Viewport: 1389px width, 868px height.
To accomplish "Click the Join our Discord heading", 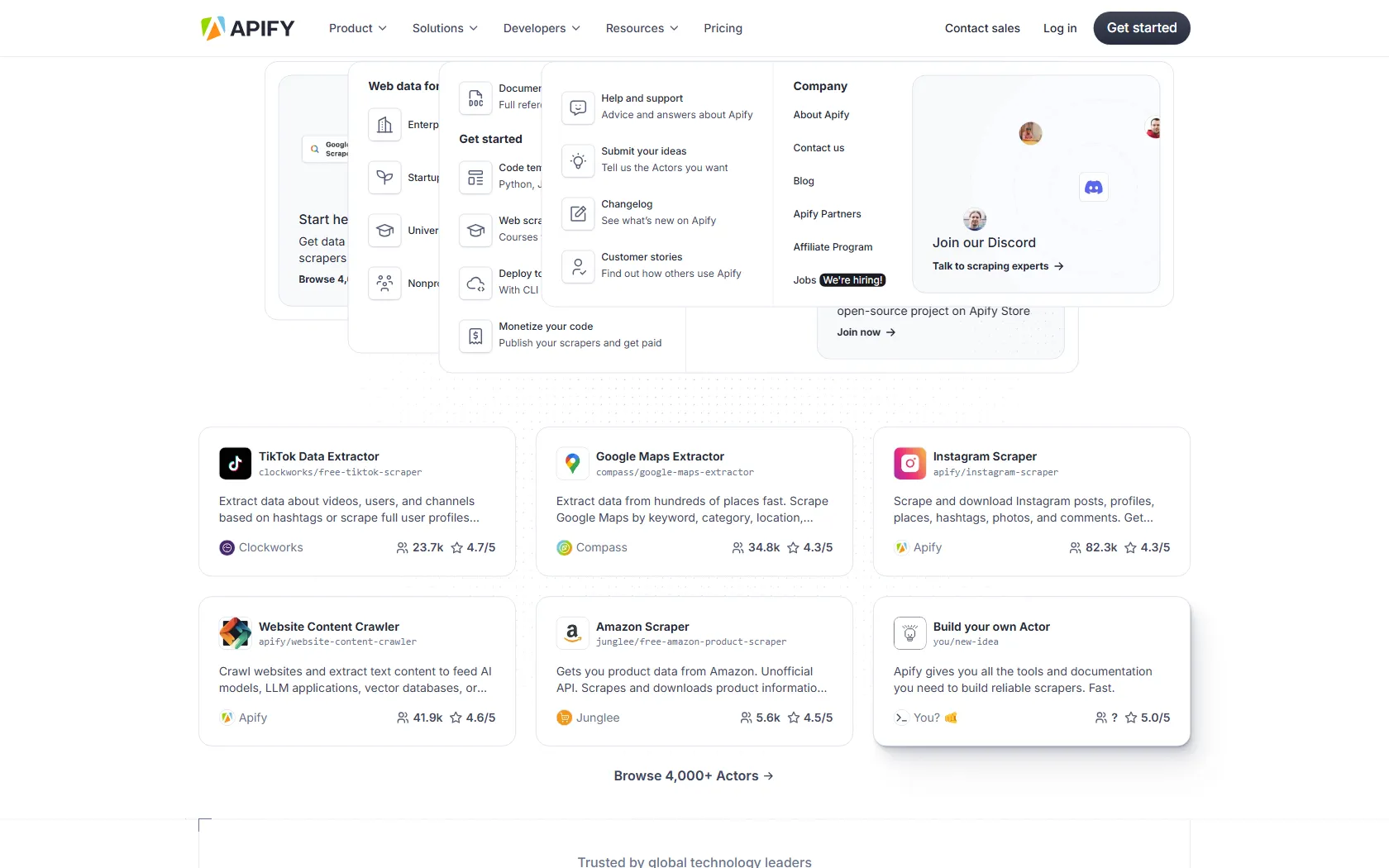I will point(984,242).
